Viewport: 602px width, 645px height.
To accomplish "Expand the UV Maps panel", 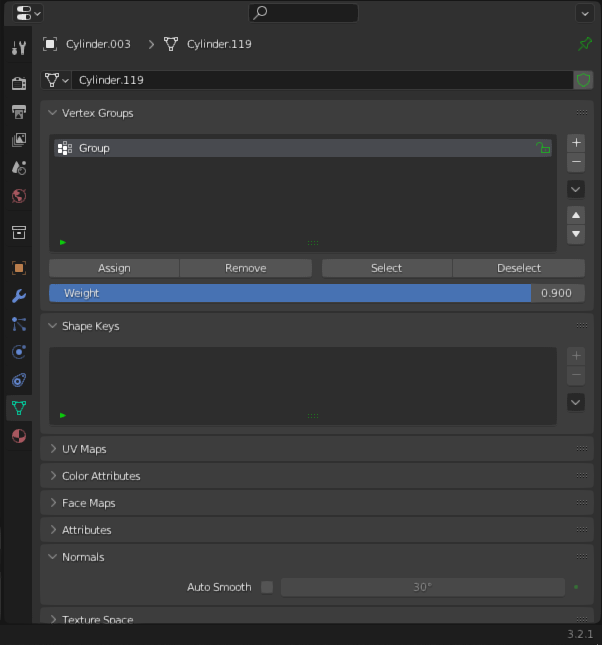I will tap(53, 449).
